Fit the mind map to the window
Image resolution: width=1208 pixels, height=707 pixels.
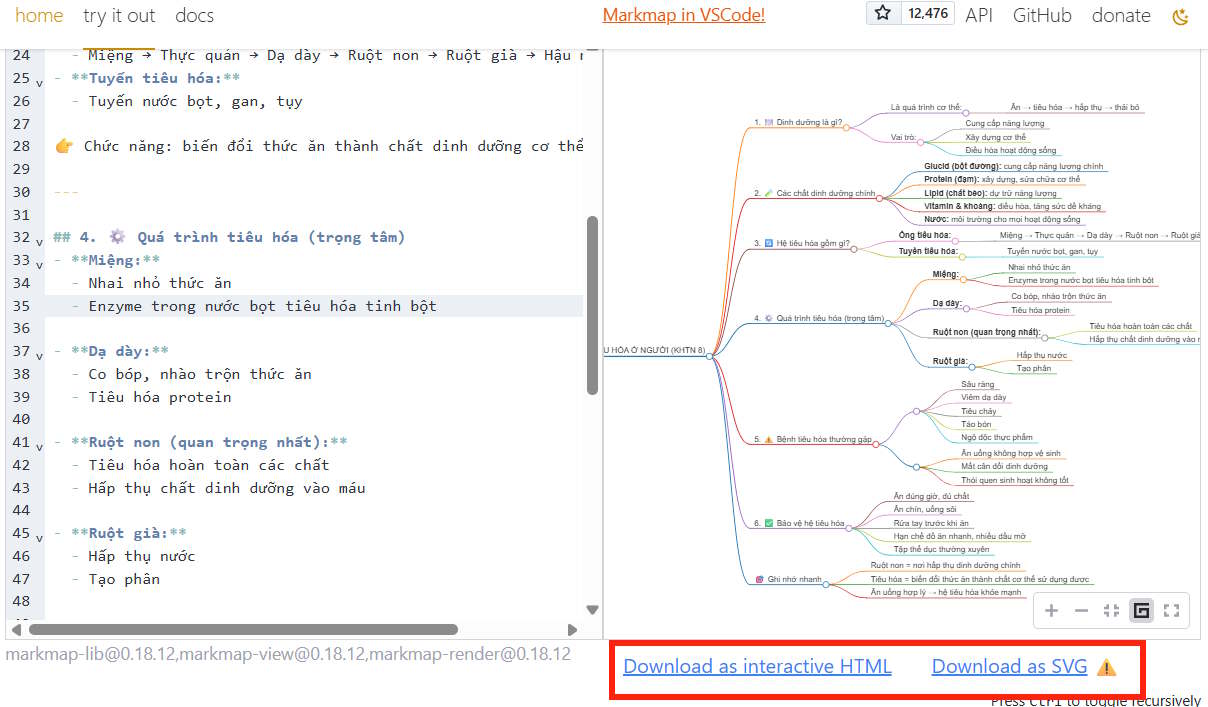[x=1111, y=610]
